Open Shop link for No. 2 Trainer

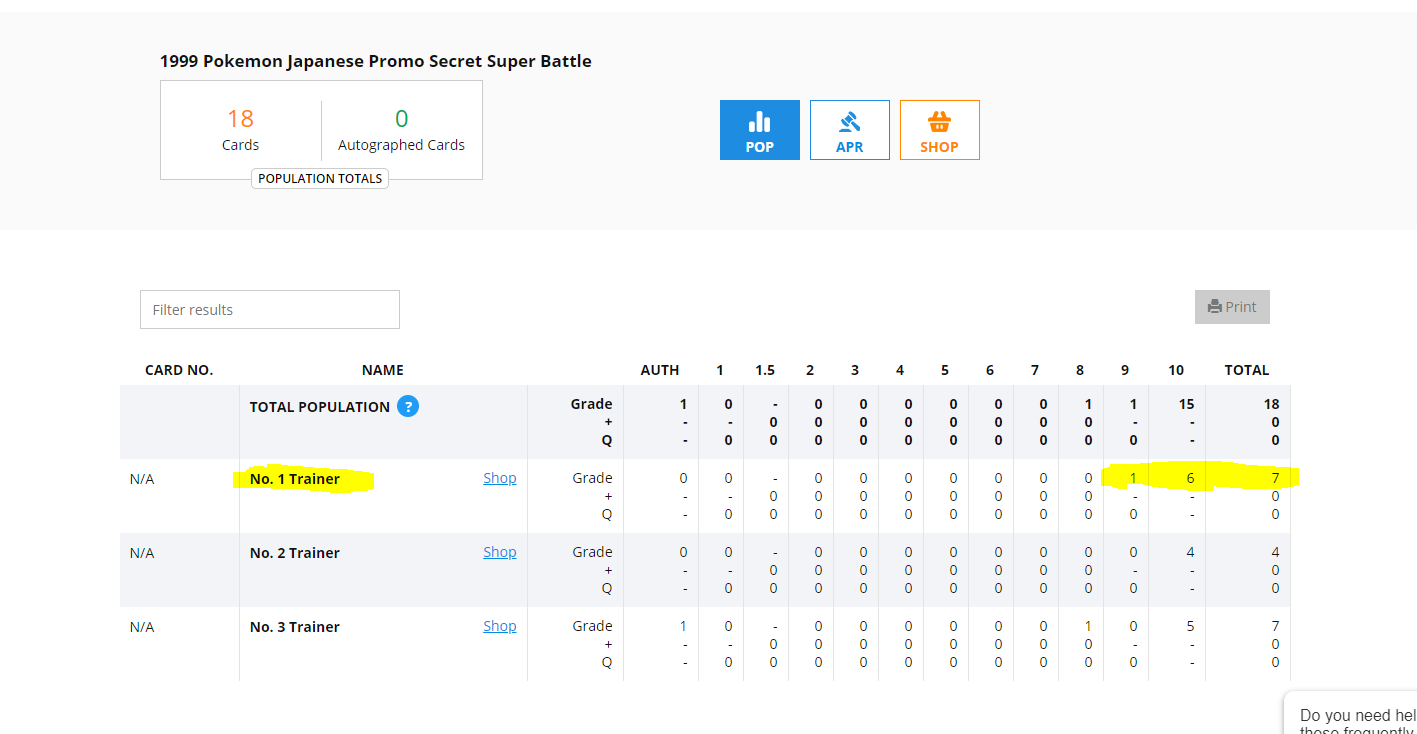tap(500, 552)
